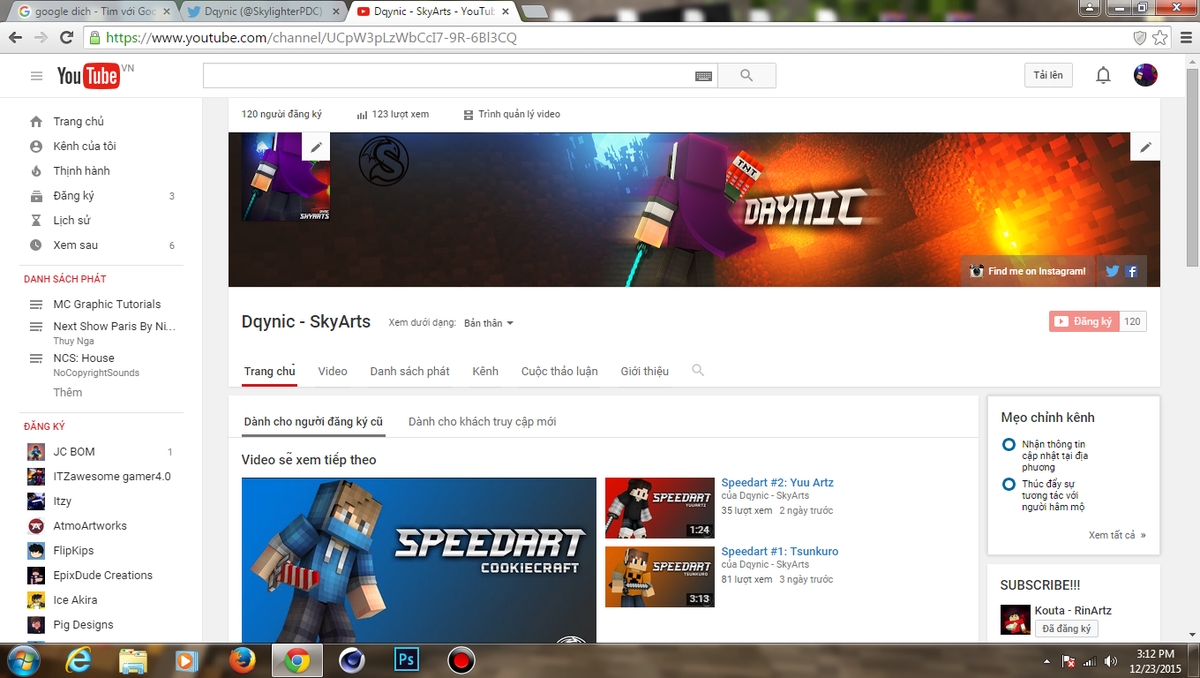Click the browser address bar URL

pyautogui.click(x=311, y=38)
